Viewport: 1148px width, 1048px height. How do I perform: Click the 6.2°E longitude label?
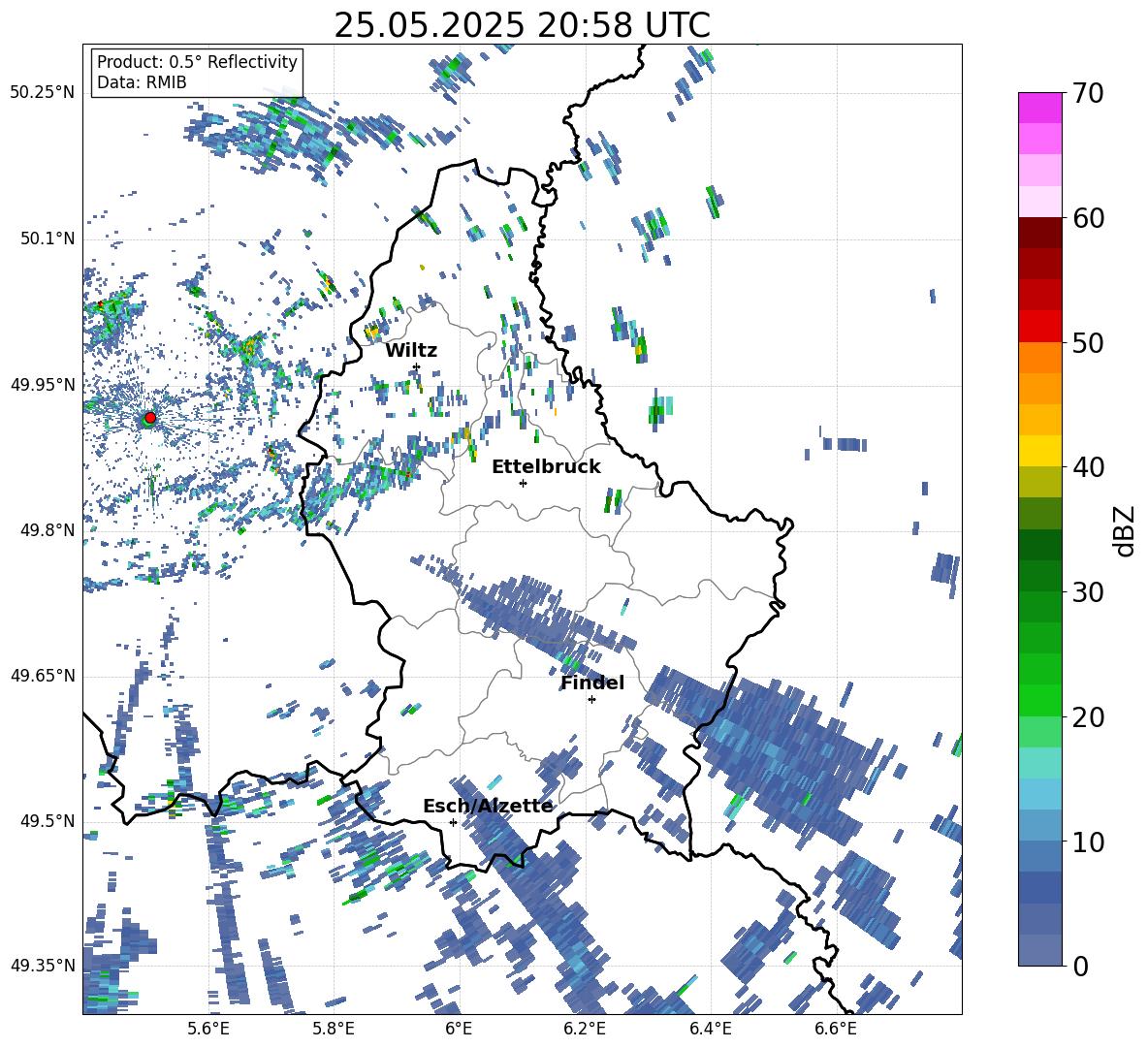tap(585, 1029)
